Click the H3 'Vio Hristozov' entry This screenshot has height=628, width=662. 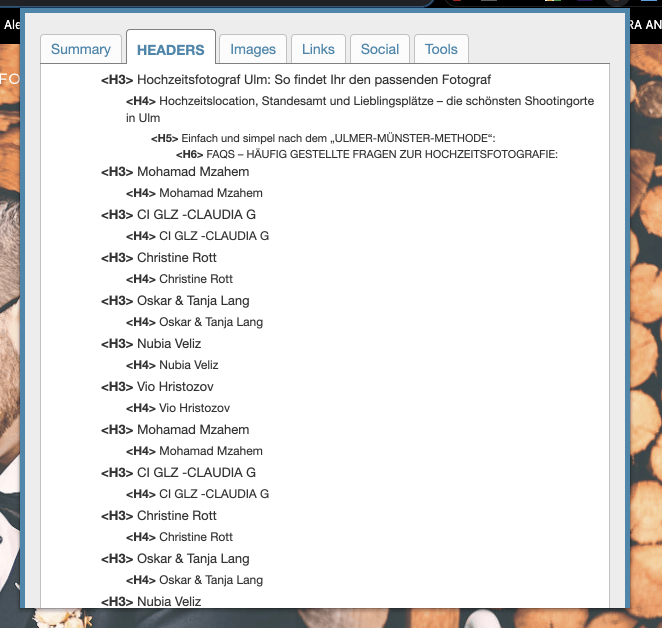click(157, 387)
